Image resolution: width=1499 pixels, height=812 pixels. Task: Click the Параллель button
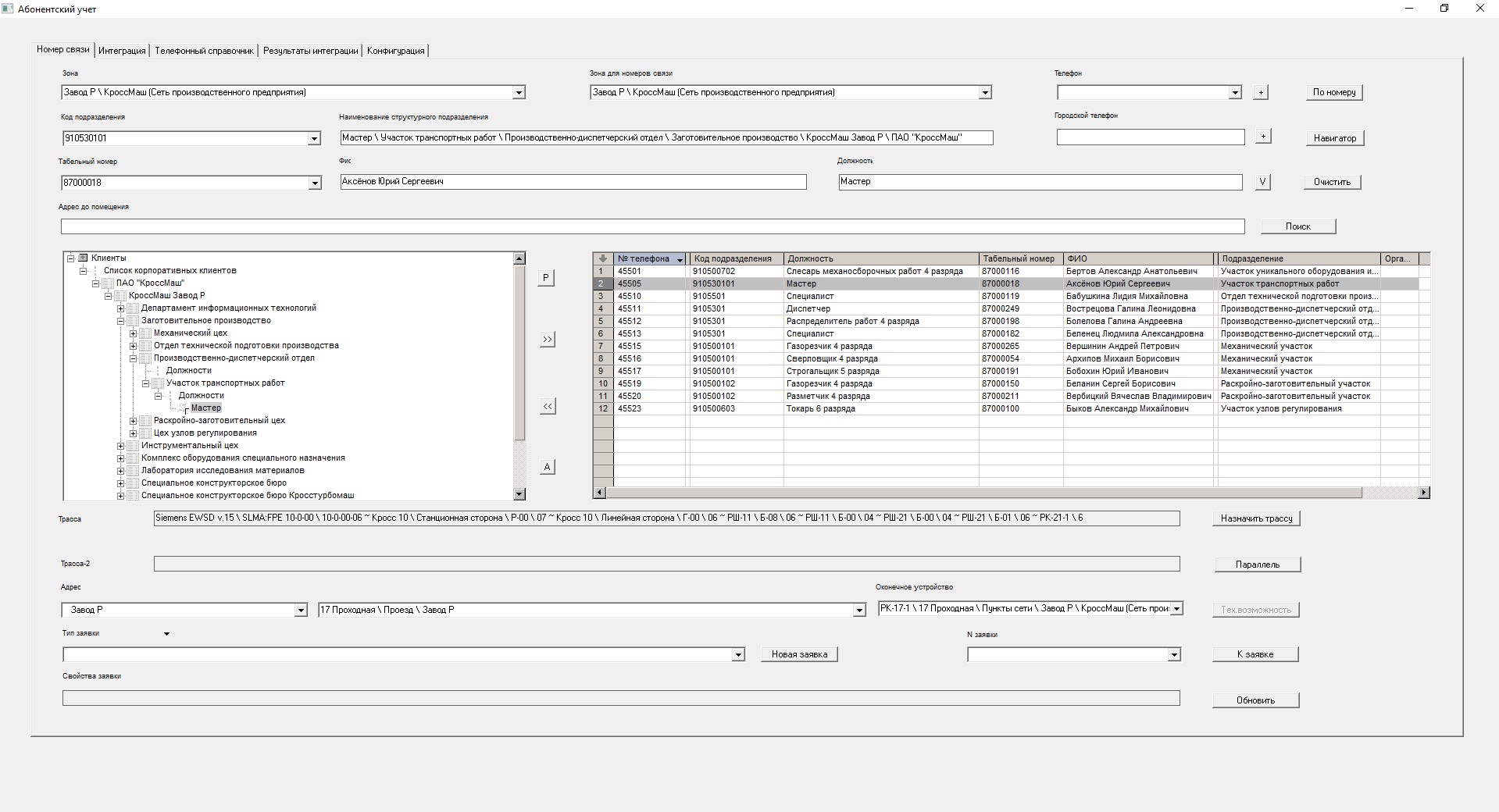pos(1258,564)
